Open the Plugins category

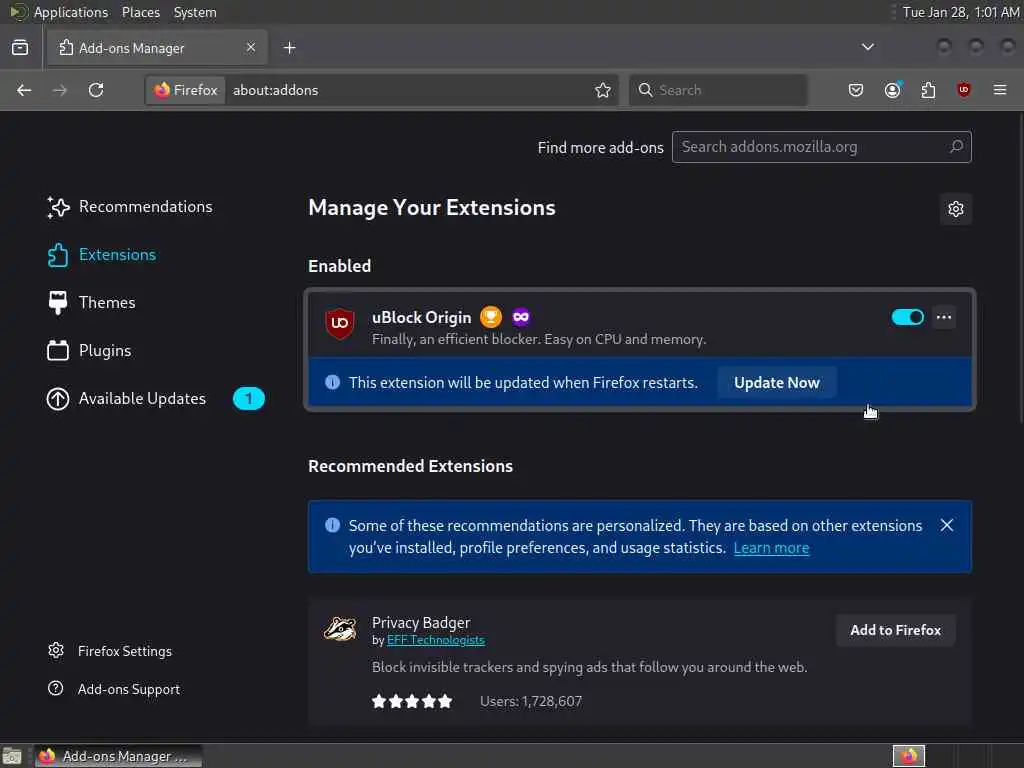[x=89, y=351]
